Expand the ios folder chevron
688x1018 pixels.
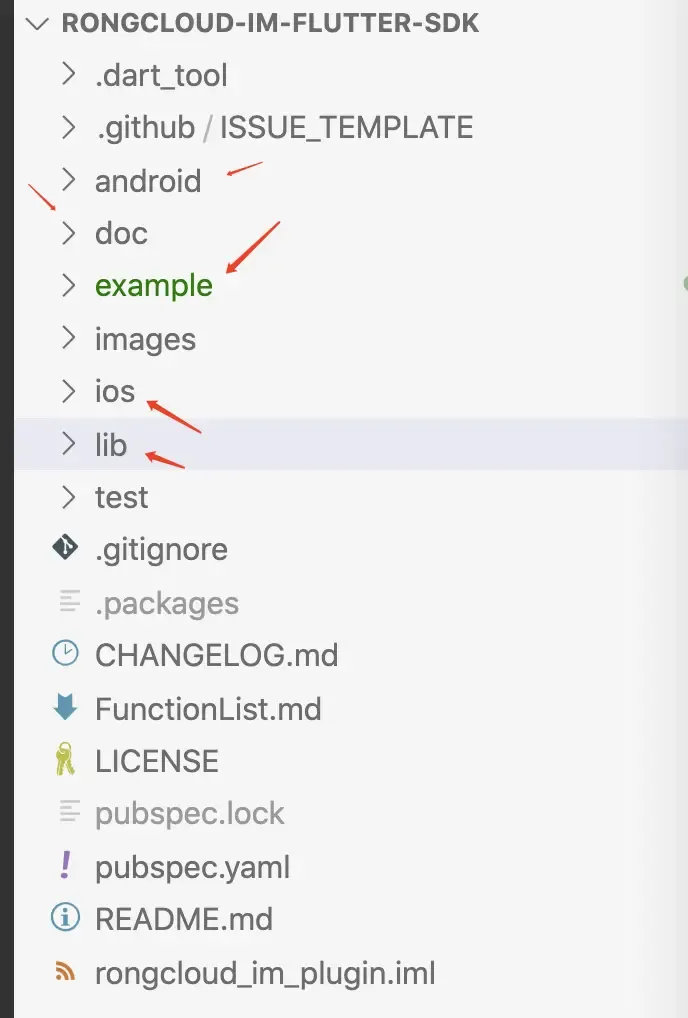point(67,391)
